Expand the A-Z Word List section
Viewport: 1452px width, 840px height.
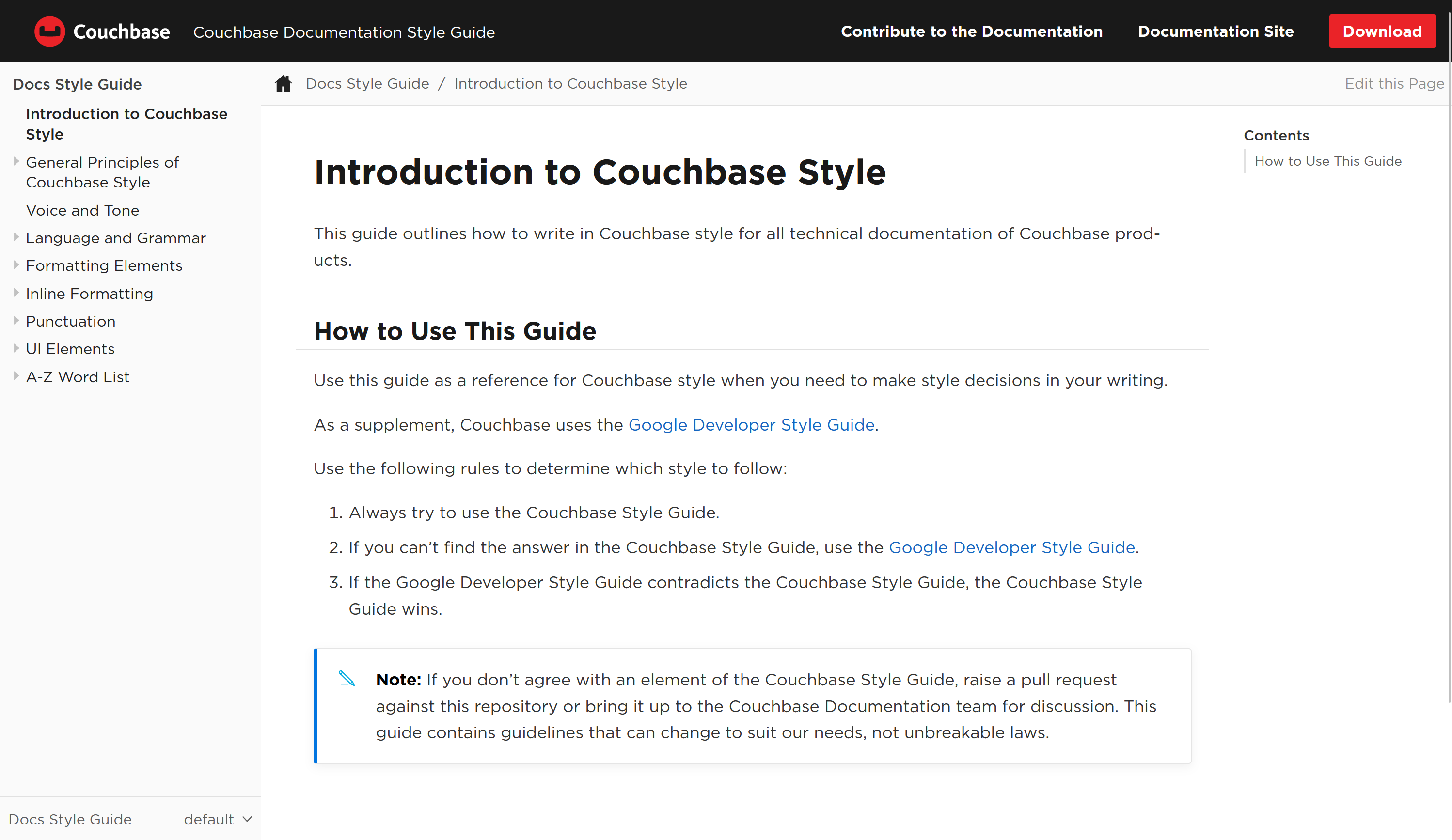tap(16, 376)
